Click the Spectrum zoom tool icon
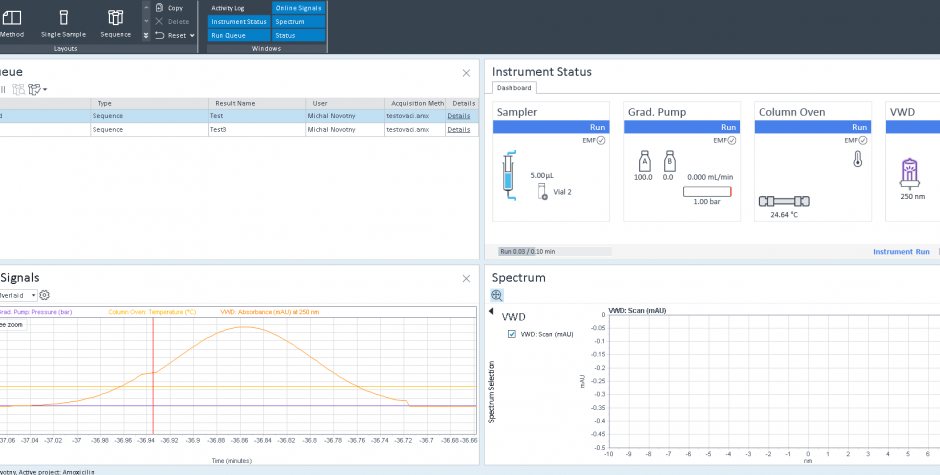Viewport: 940px width, 475px height. 496,295
